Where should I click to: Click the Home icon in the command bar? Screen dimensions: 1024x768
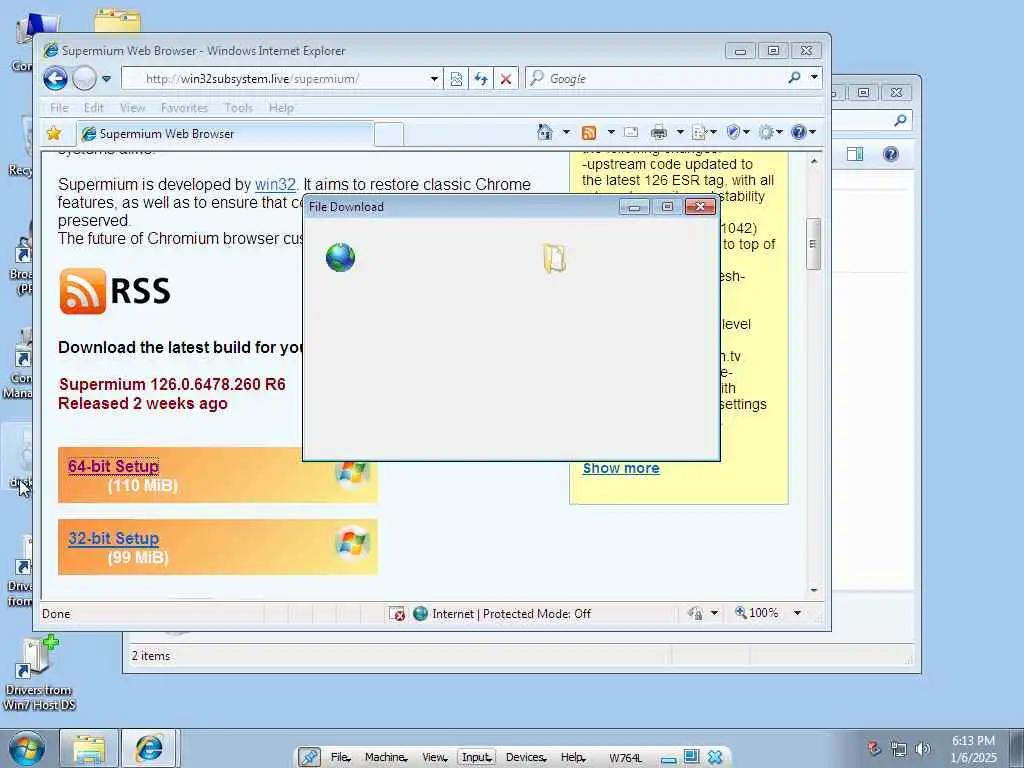pos(545,133)
